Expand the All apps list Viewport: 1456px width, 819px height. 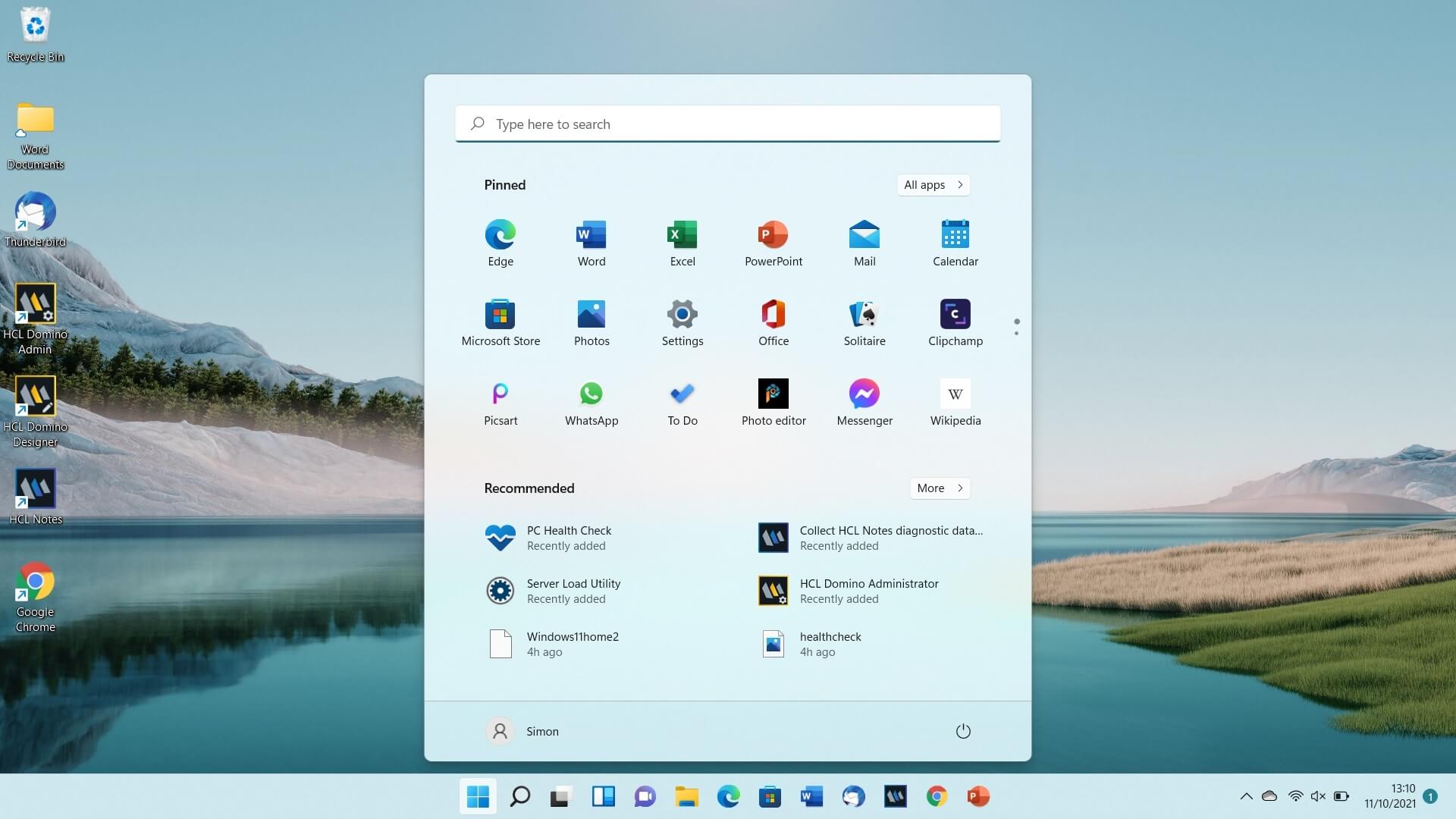pyautogui.click(x=934, y=185)
